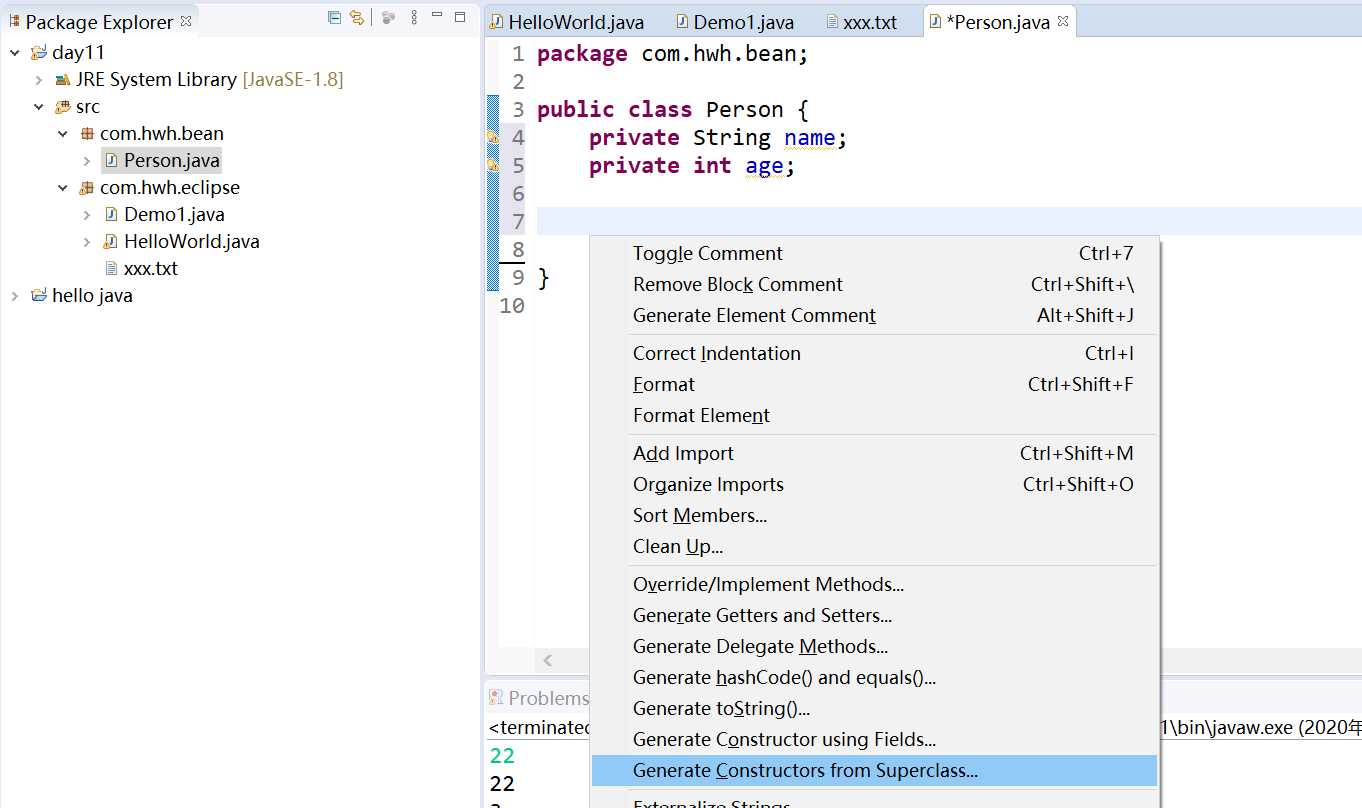Close the Person.java editor tab
The width and height of the screenshot is (1362, 808).
[1063, 21]
